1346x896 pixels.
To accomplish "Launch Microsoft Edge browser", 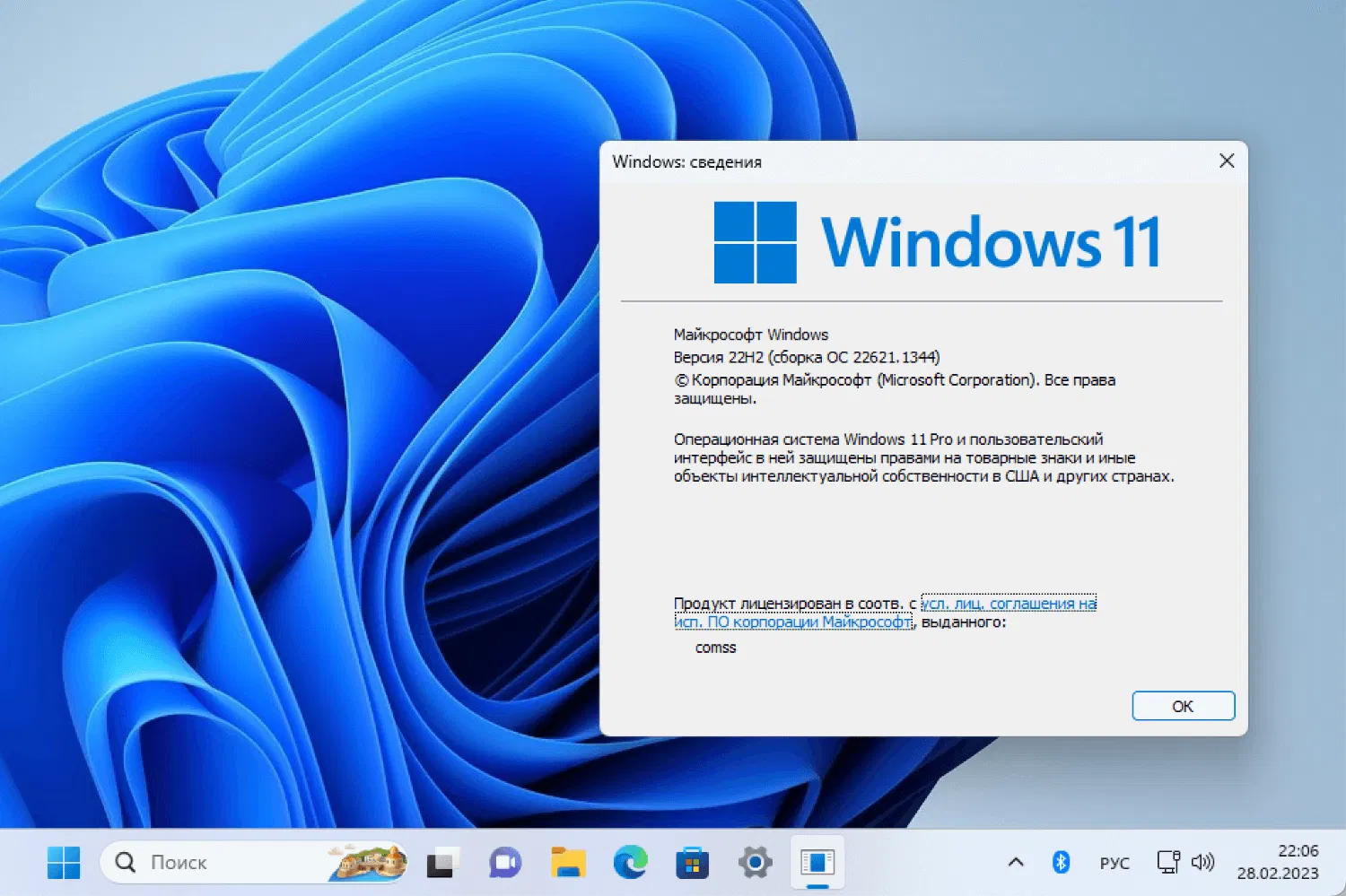I will point(630,862).
